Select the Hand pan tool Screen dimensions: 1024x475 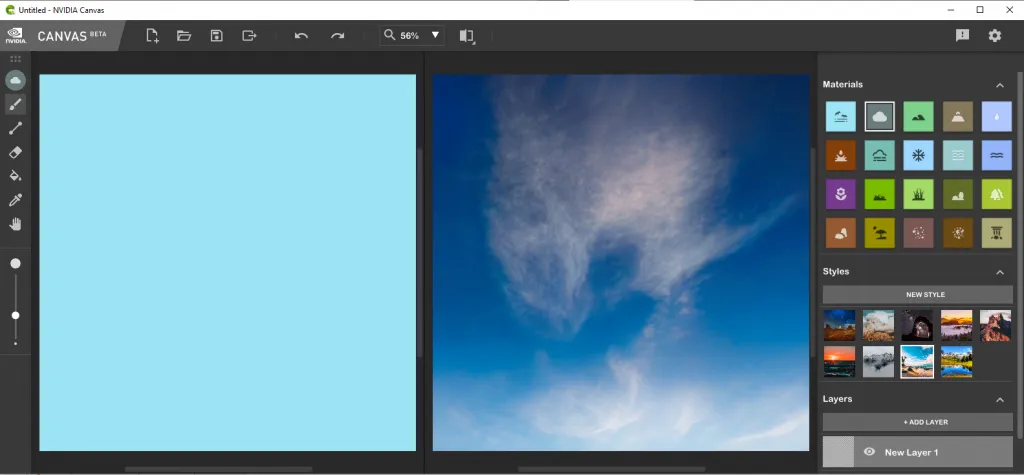(16, 224)
